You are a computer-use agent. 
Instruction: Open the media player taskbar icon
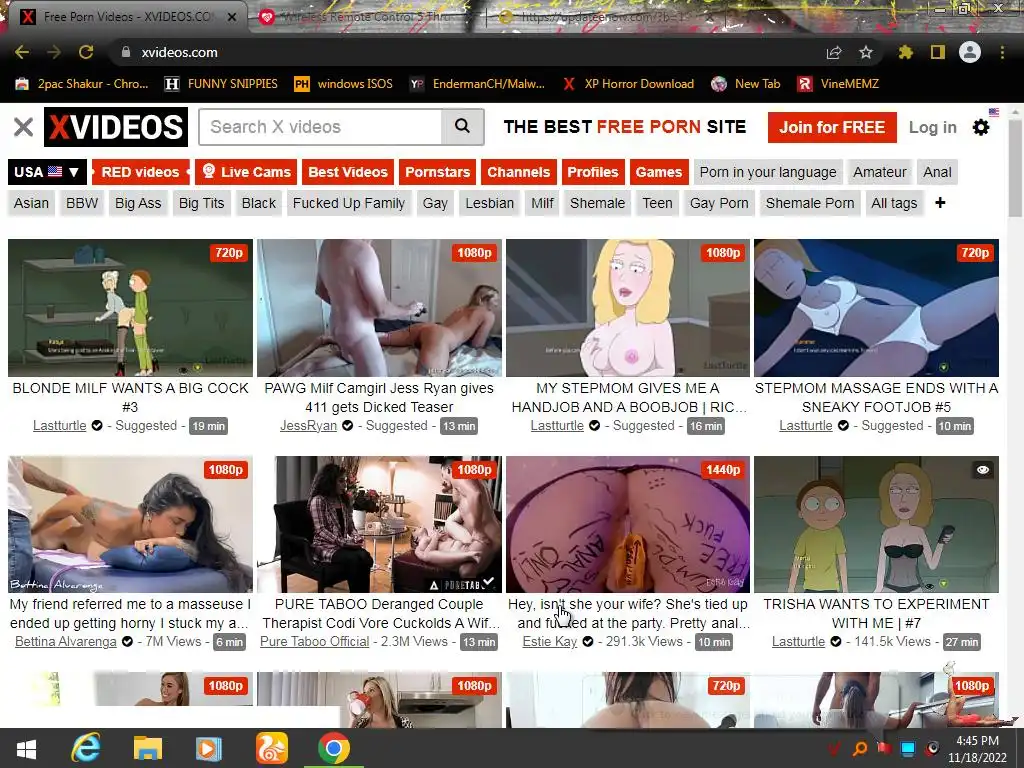(x=209, y=748)
